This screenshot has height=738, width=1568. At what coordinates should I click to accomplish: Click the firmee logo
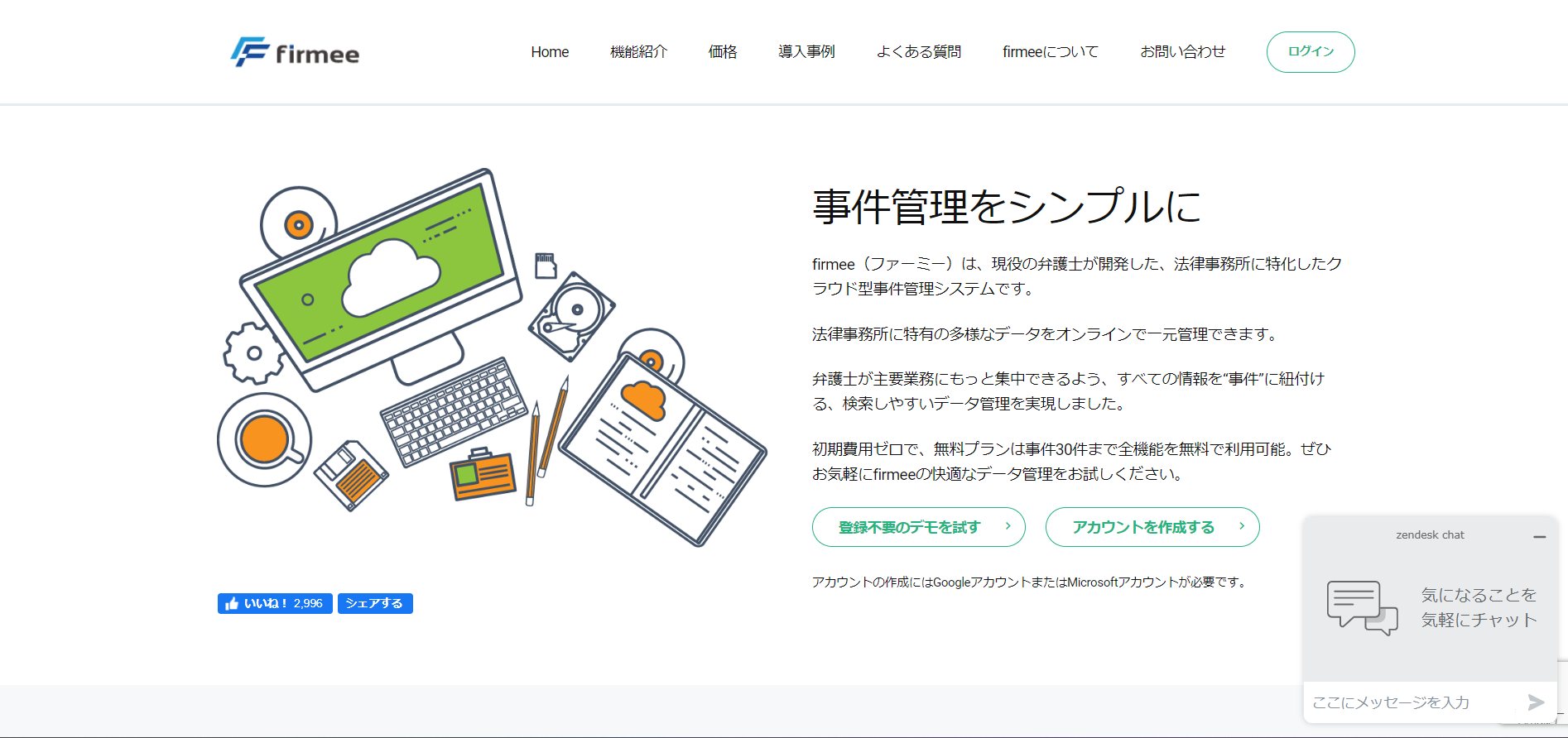(295, 52)
